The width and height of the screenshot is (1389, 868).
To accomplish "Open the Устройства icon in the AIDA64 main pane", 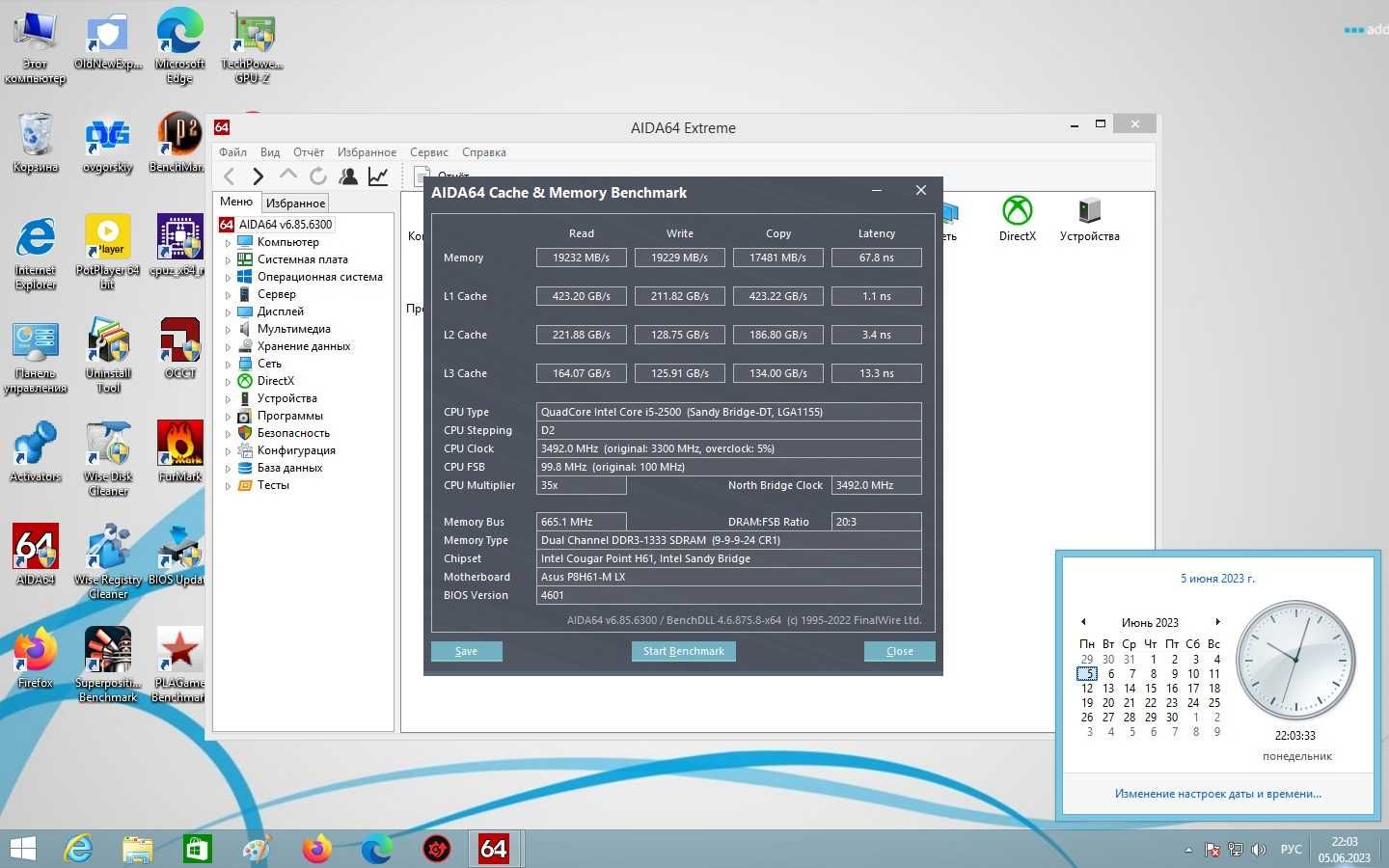I will (1089, 218).
